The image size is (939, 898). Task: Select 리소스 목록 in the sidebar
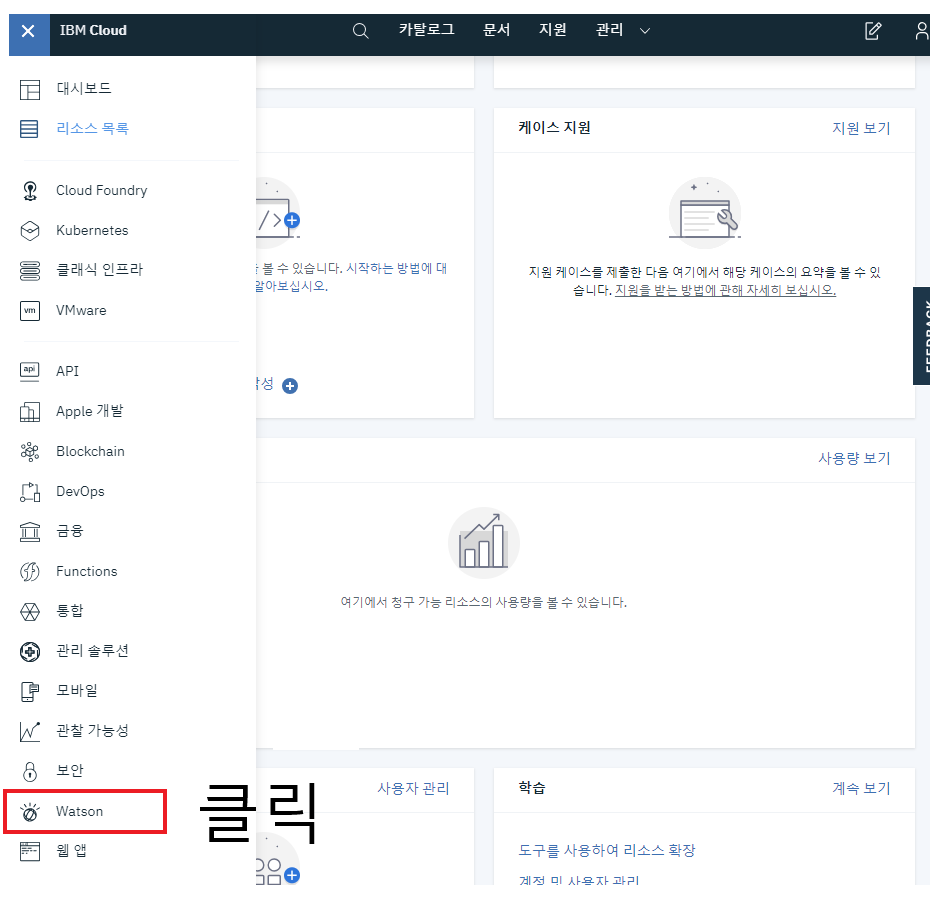(92, 128)
